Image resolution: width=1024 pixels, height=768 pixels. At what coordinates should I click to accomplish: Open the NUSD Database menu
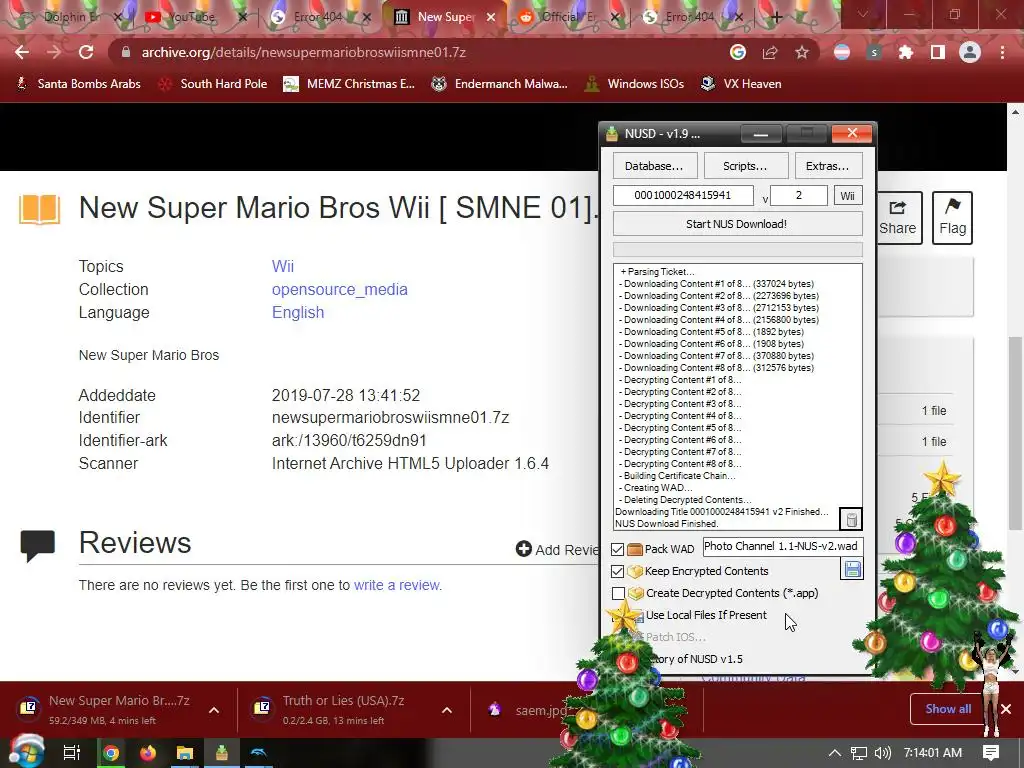(654, 166)
